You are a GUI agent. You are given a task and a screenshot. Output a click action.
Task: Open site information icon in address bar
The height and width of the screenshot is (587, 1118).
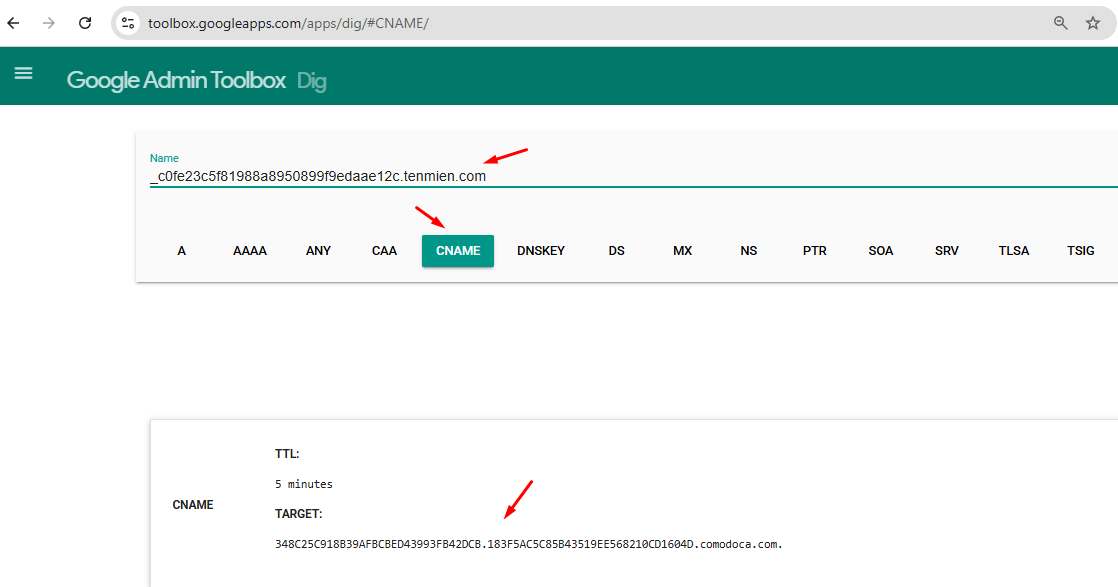click(128, 23)
